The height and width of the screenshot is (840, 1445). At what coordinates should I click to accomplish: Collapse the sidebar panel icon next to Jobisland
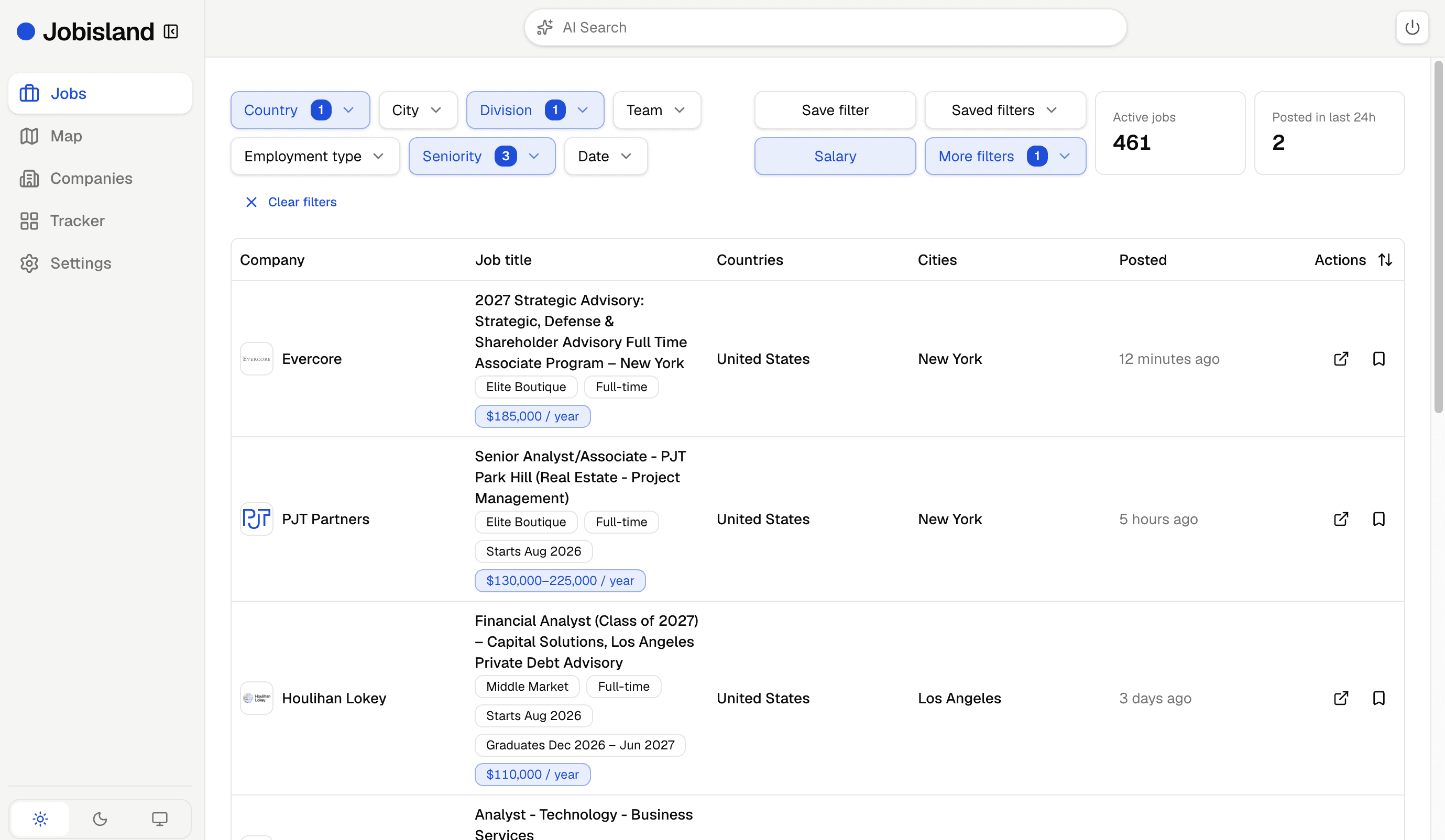[x=171, y=31]
